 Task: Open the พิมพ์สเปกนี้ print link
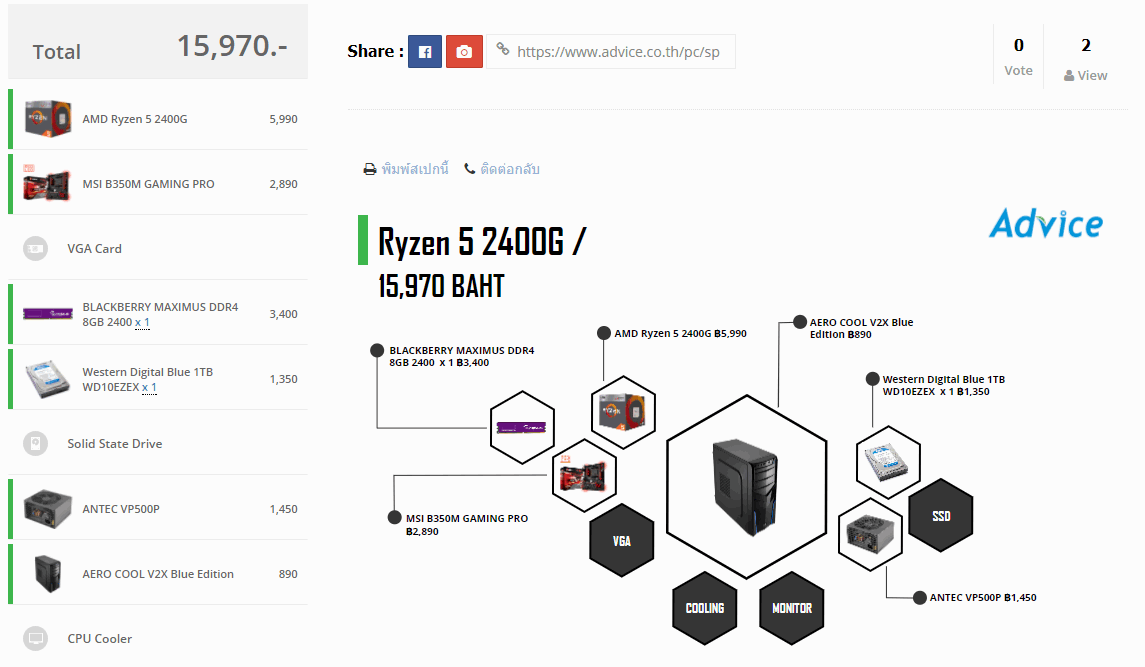(415, 169)
